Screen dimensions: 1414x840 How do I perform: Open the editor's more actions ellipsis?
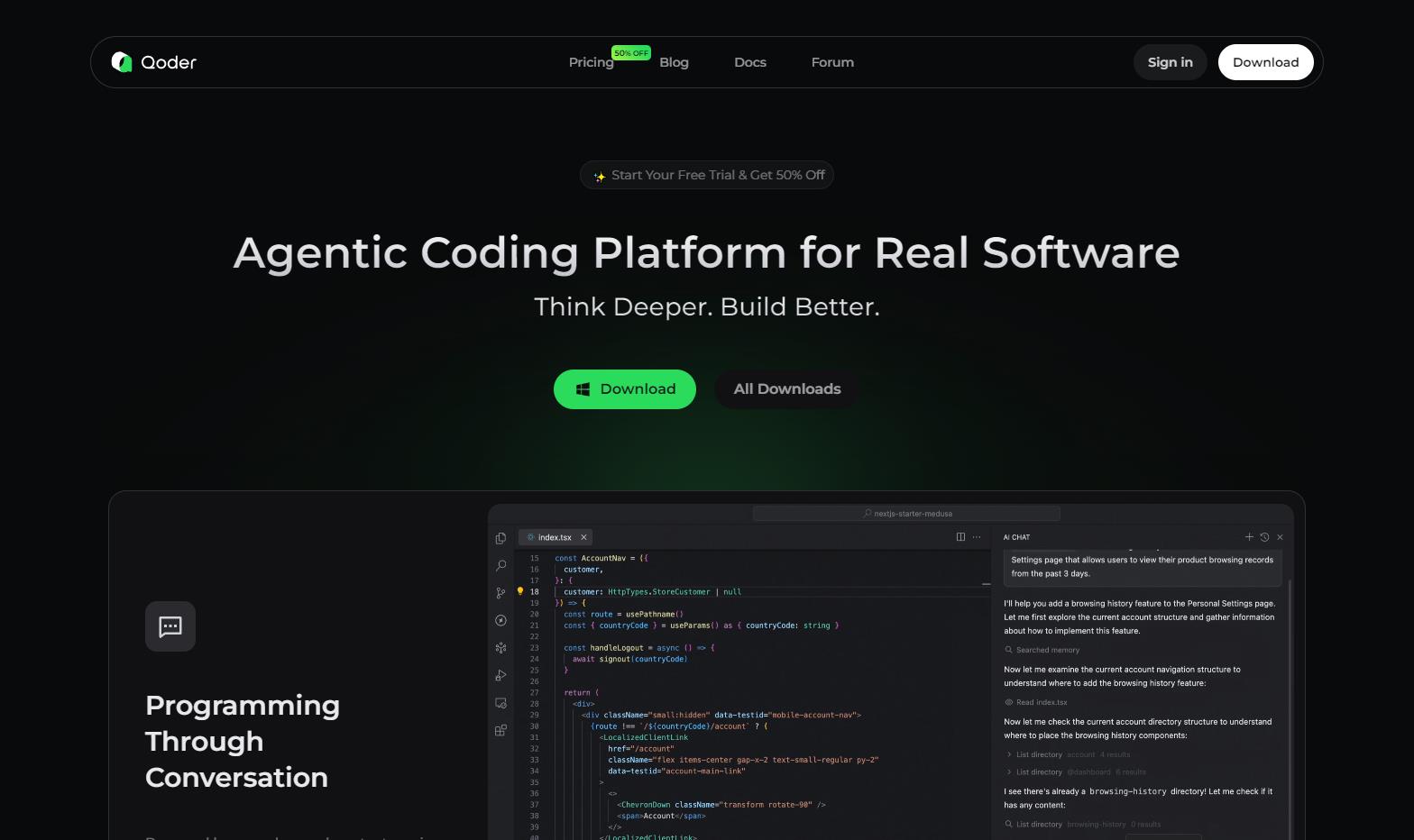point(977,537)
